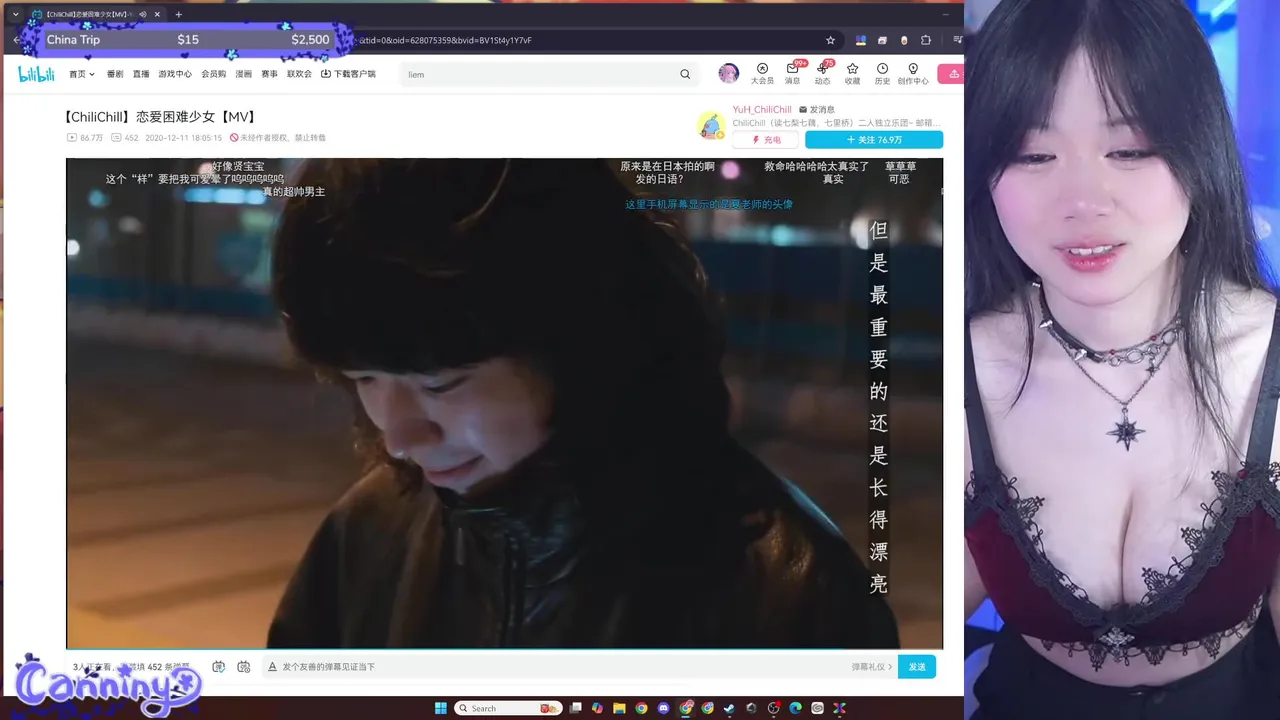Click the 充电 charge button

point(767,140)
